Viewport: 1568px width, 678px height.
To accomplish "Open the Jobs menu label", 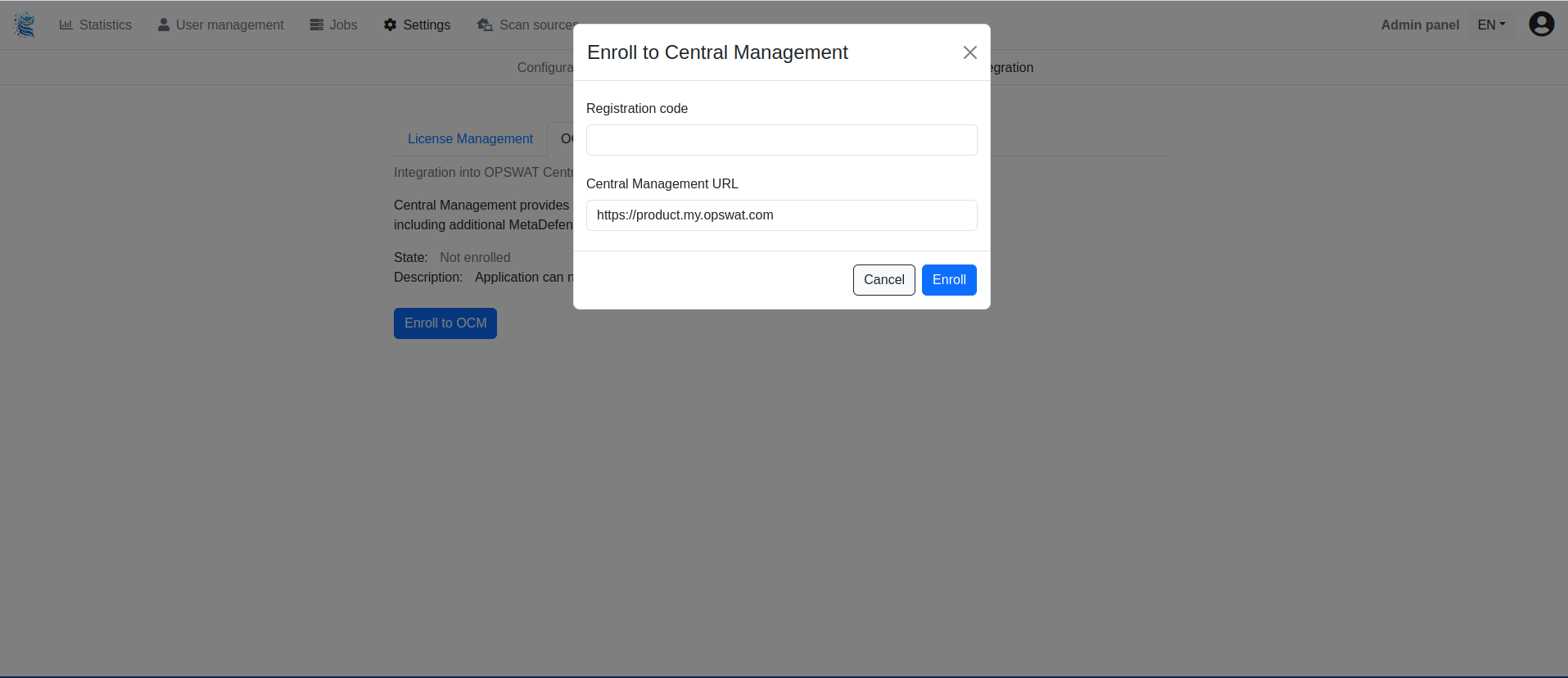I will pos(344,25).
